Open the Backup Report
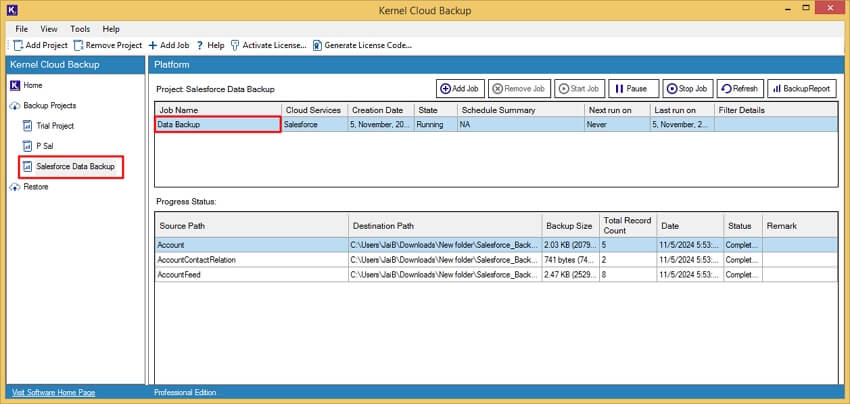This screenshot has height=404, width=850. coord(802,88)
